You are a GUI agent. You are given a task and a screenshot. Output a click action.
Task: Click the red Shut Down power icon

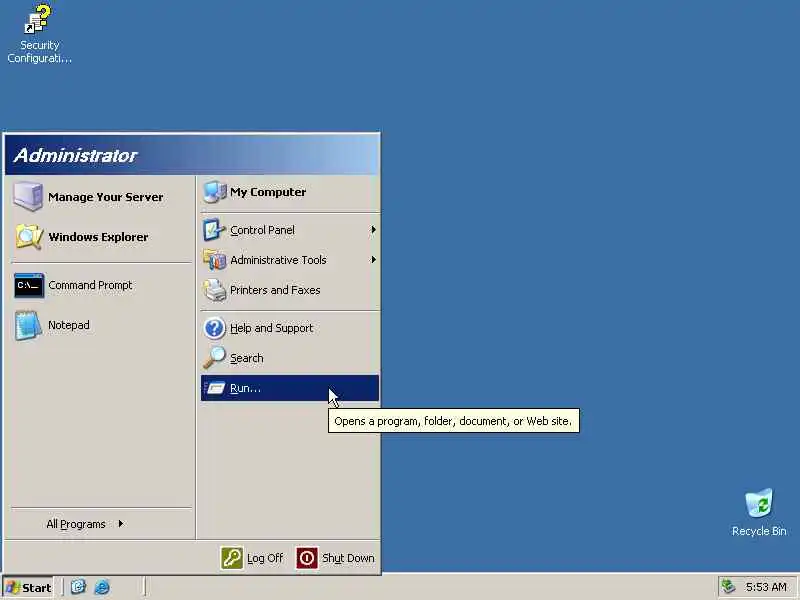[x=307, y=558]
